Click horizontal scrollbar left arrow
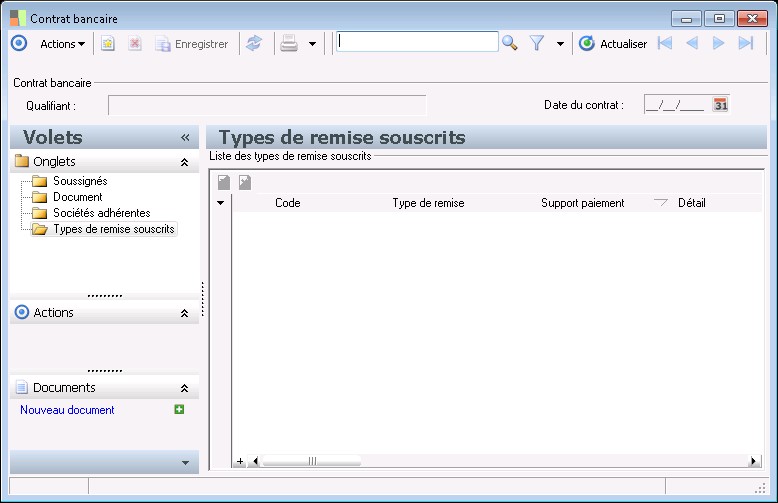Viewport: 778px width, 503px height. [x=255, y=461]
